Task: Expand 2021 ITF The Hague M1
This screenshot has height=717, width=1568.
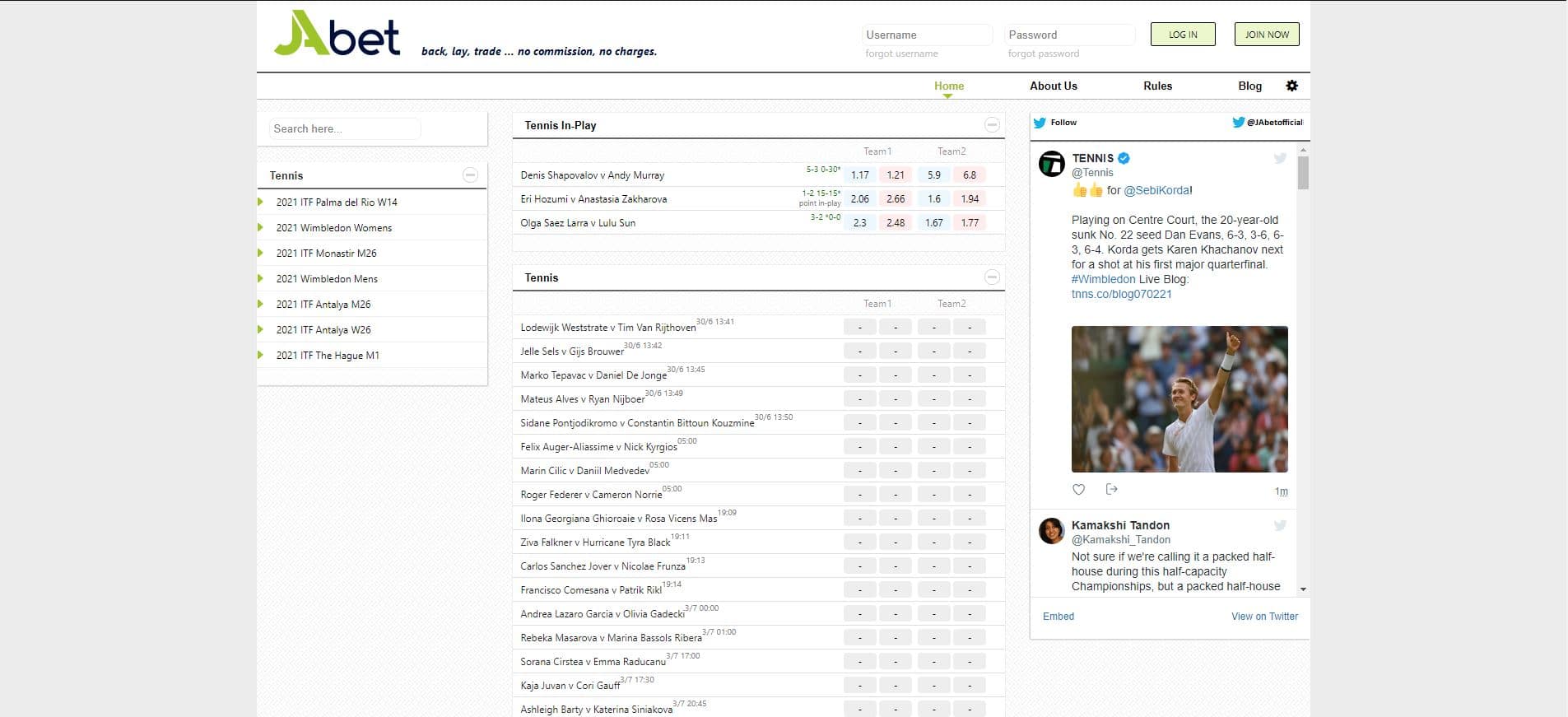Action: coord(261,356)
